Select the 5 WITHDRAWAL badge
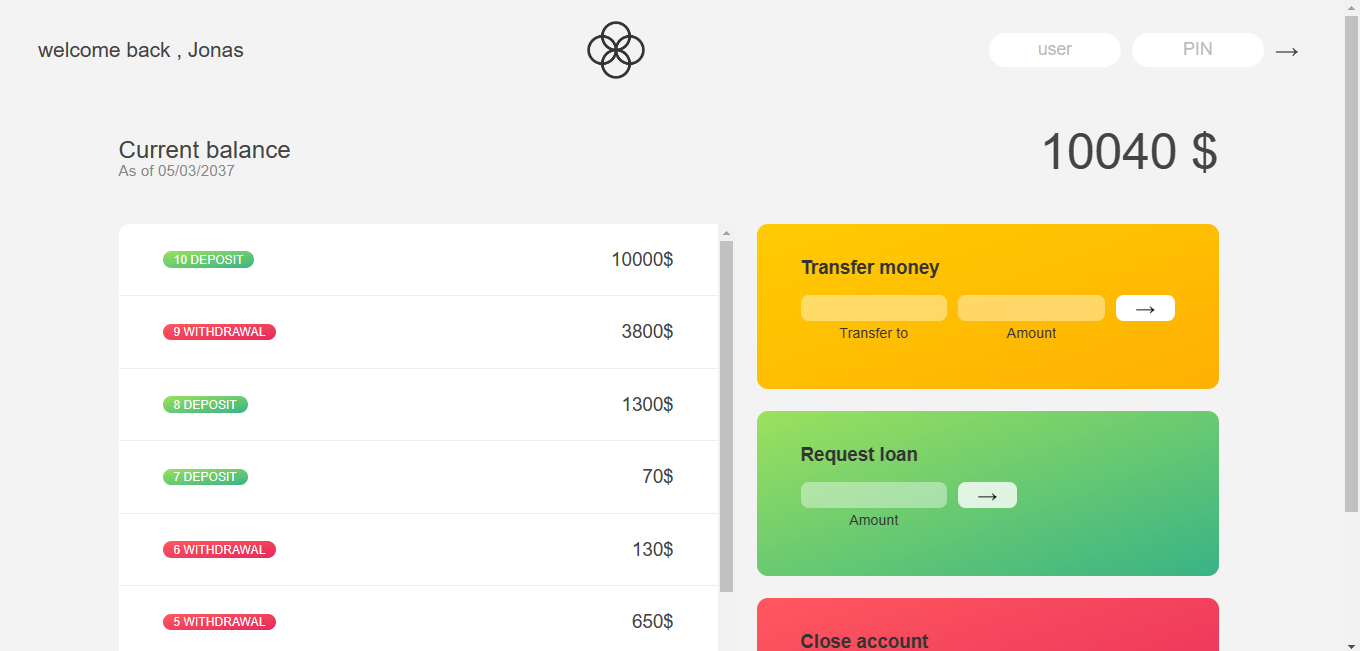The height and width of the screenshot is (651, 1360). (219, 622)
